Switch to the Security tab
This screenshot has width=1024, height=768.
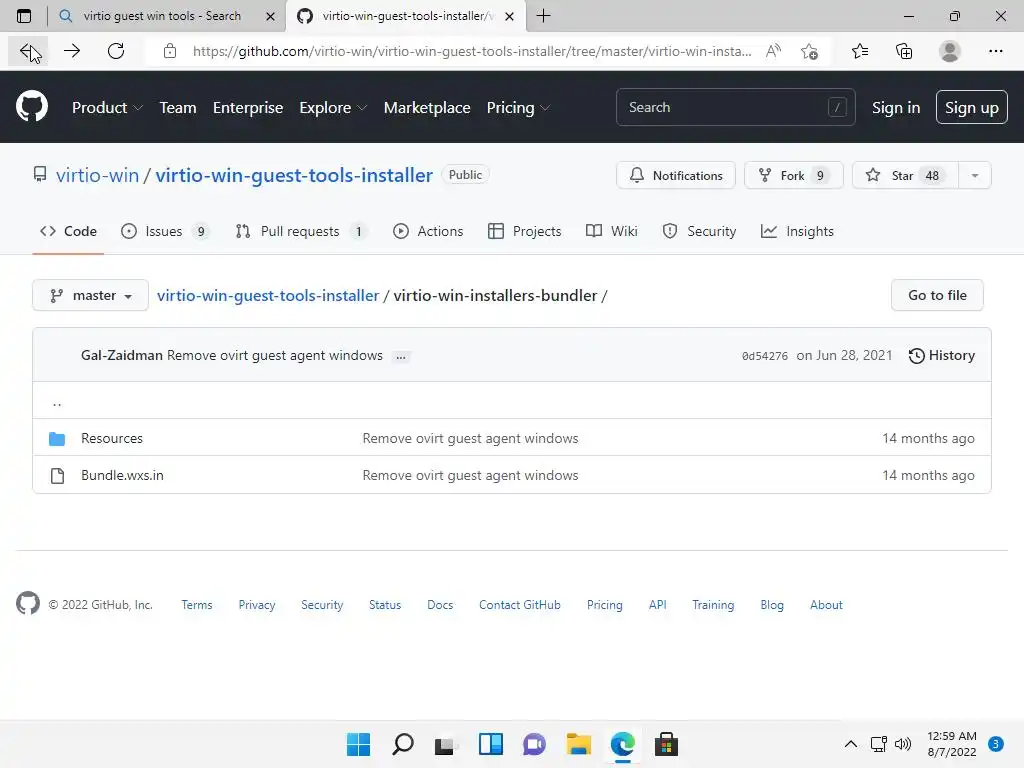[699, 231]
